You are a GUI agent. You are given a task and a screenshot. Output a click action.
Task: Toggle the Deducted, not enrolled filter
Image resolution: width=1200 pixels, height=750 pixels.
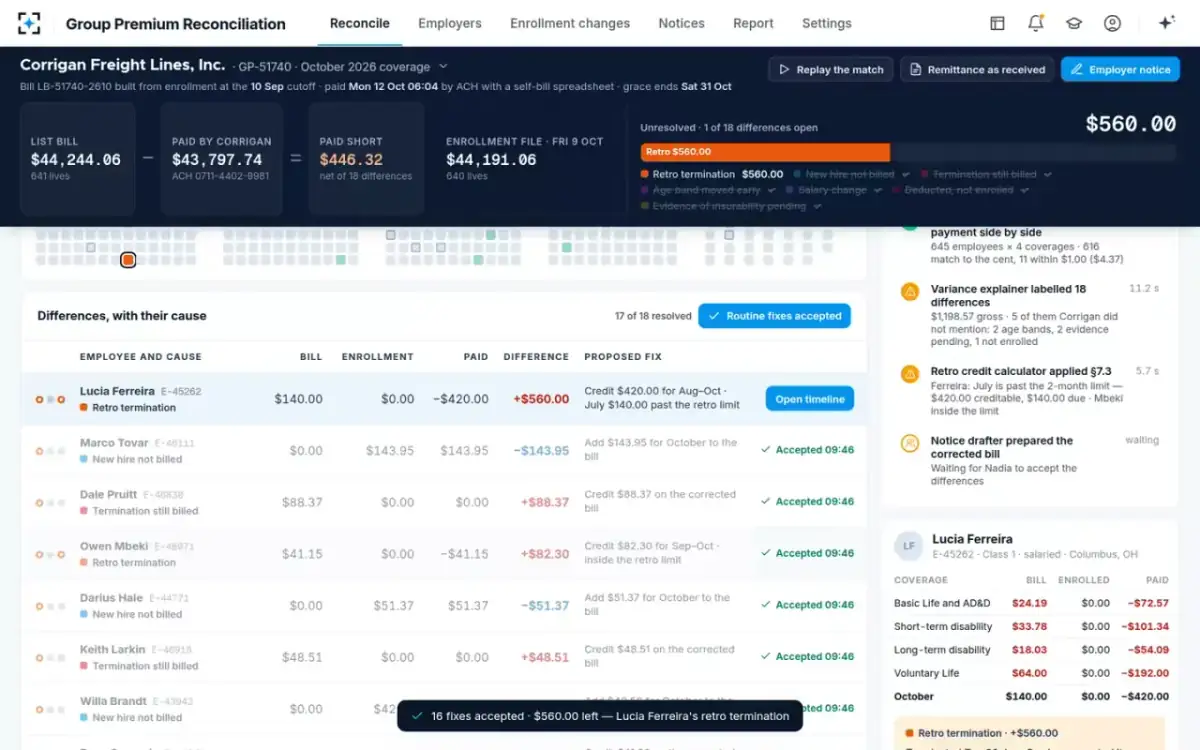click(963, 190)
